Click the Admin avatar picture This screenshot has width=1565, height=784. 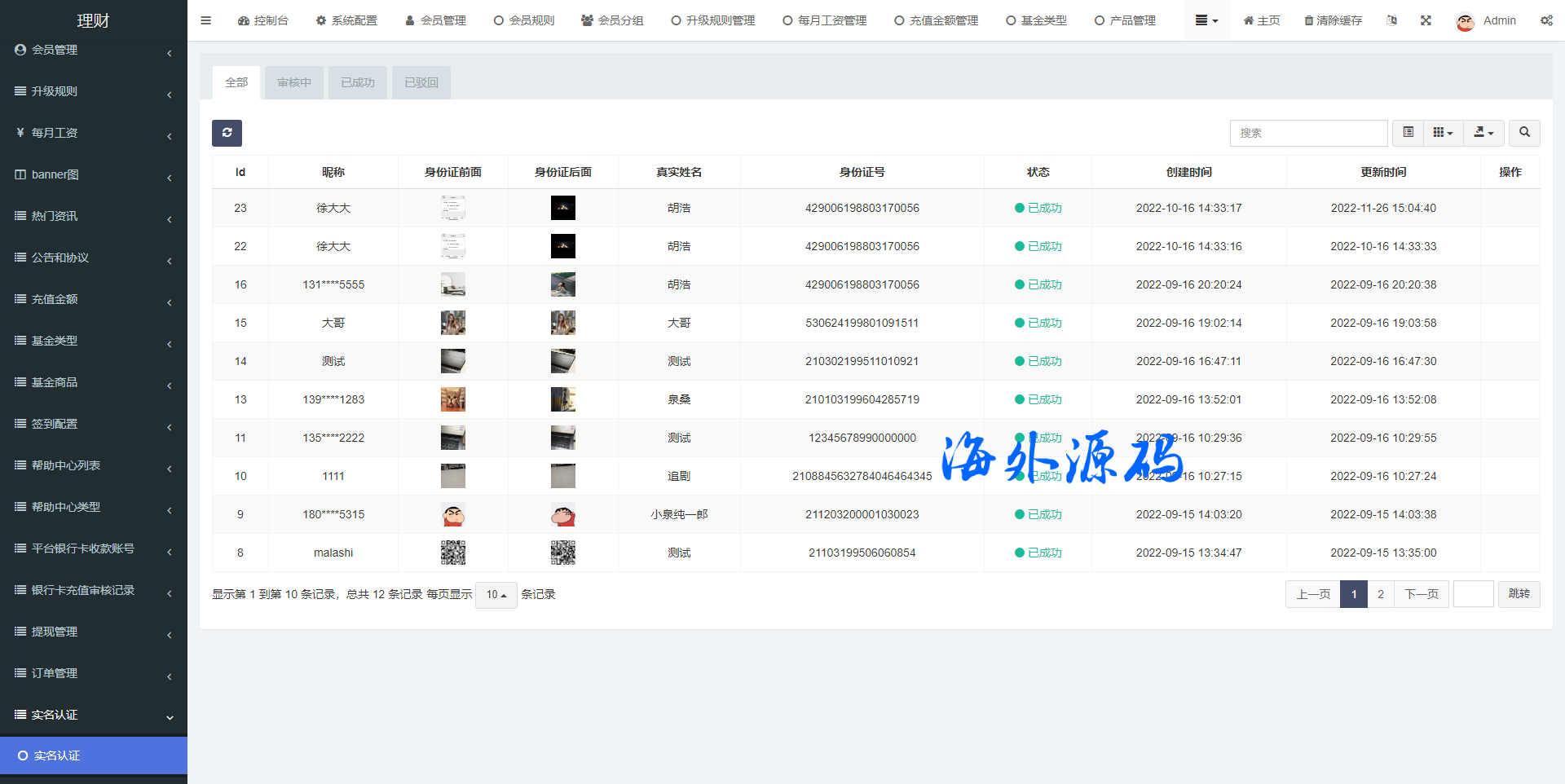1465,22
